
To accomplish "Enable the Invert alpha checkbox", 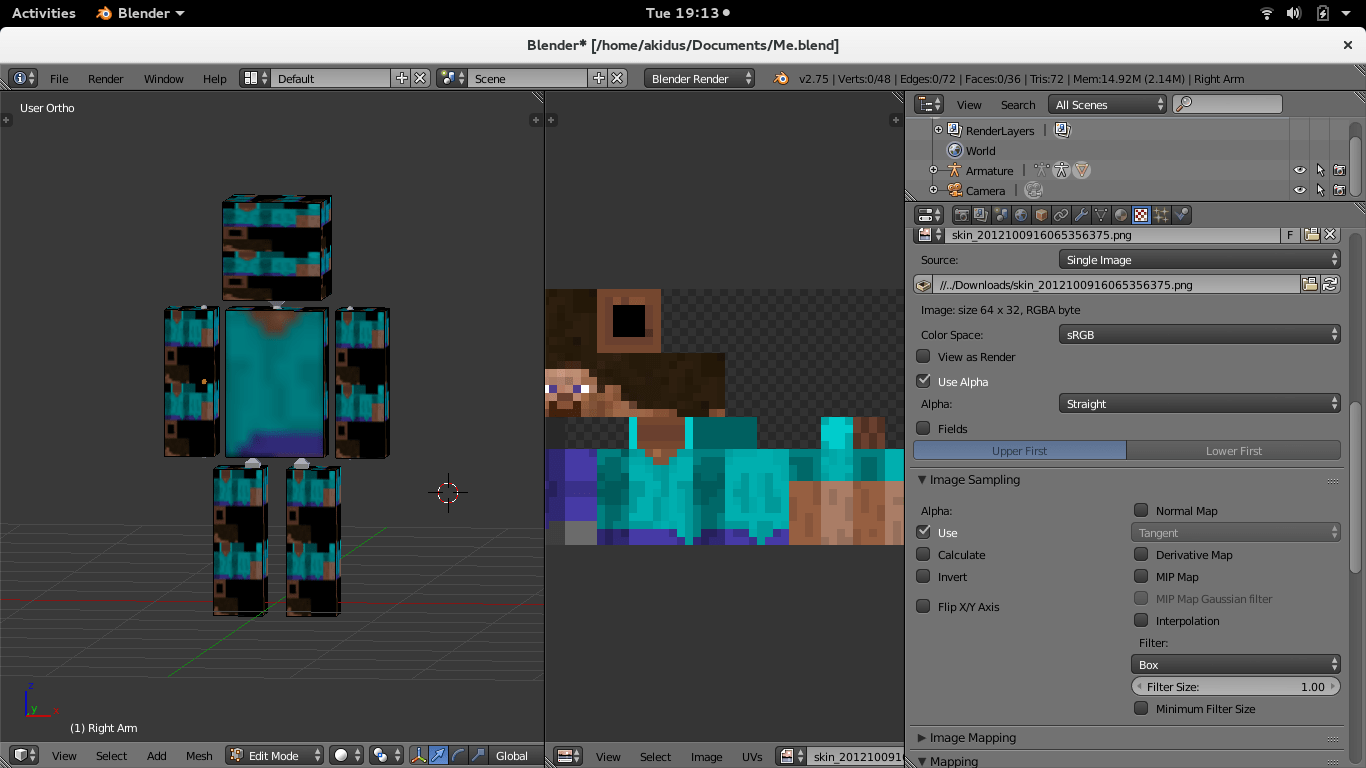I will click(x=922, y=576).
